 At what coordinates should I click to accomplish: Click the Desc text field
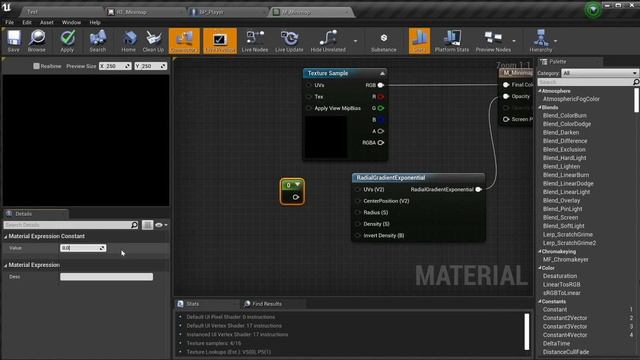point(107,277)
